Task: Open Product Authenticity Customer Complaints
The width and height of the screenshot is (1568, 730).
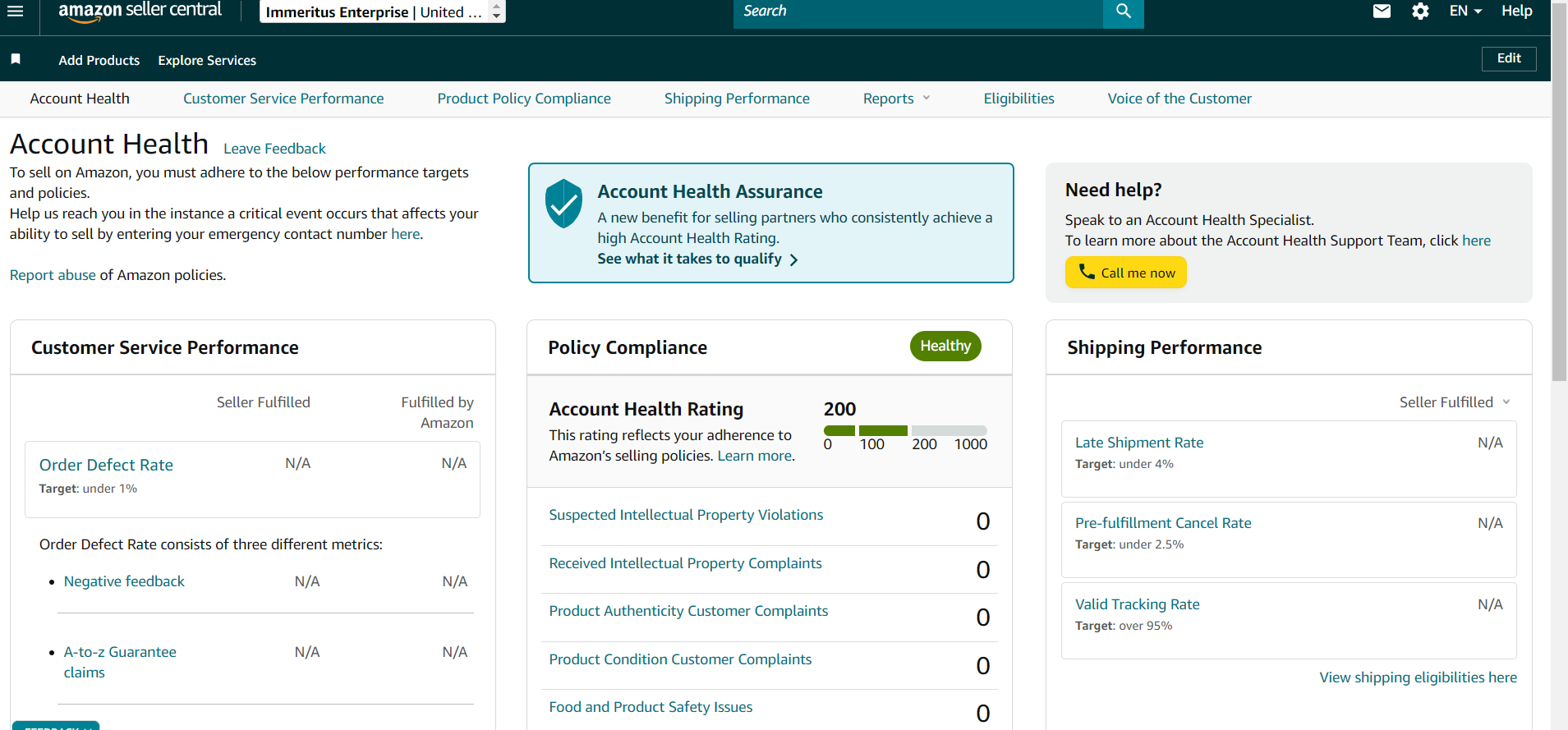Action: tap(688, 611)
